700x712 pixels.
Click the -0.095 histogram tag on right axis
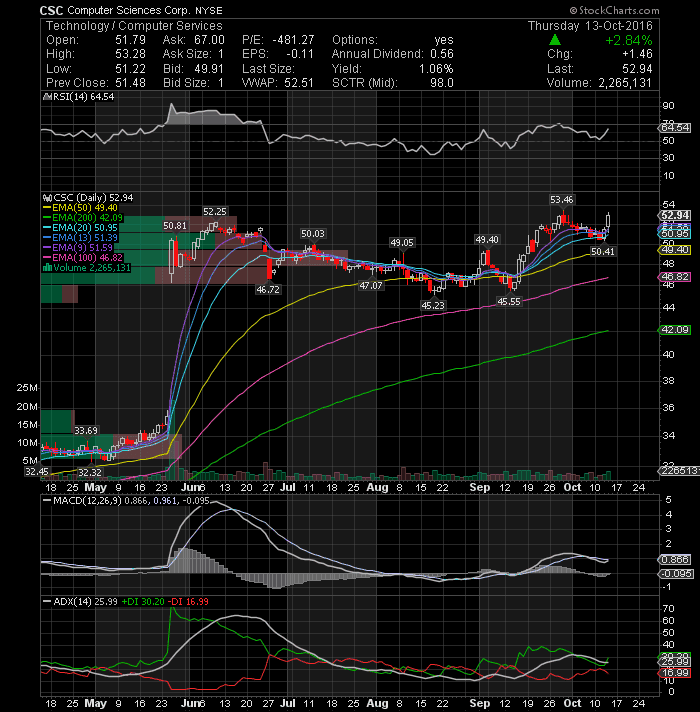(x=675, y=574)
